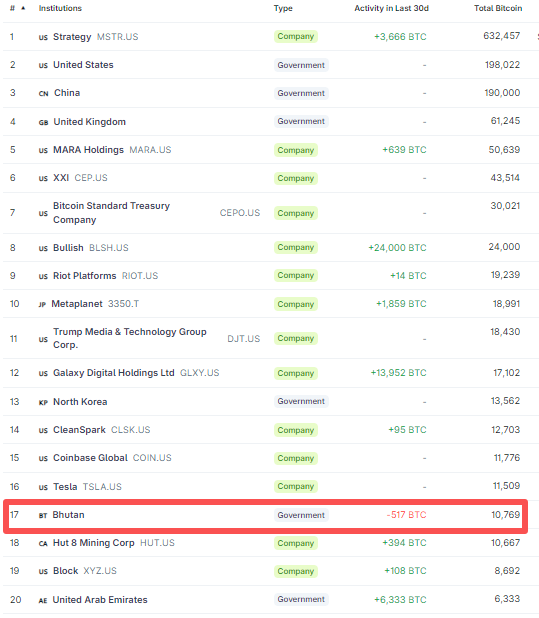Image resolution: width=539 pixels, height=618 pixels.
Task: Select the +394 BTC activity value
Action: click(404, 543)
